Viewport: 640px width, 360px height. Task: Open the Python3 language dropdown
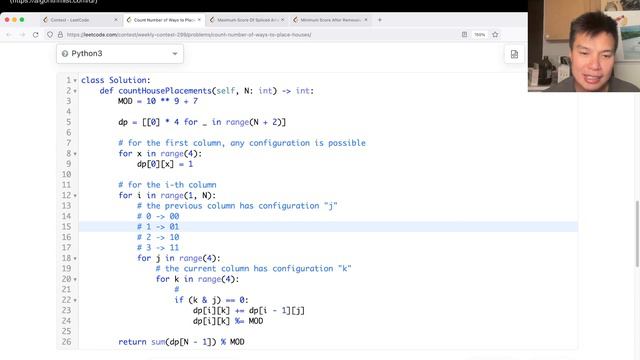tap(120, 53)
